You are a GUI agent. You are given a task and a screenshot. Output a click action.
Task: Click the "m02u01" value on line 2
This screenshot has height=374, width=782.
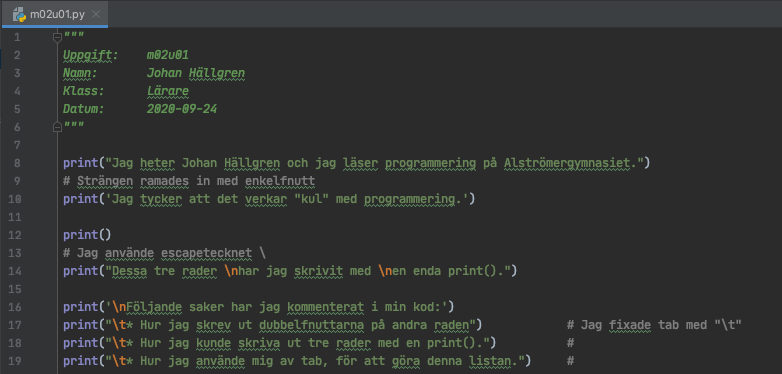point(168,55)
